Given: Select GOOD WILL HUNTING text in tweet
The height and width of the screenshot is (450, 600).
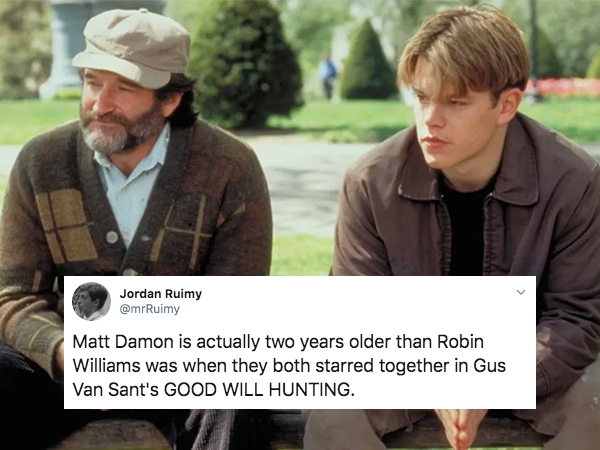Looking at the screenshot, I should click(x=257, y=390).
